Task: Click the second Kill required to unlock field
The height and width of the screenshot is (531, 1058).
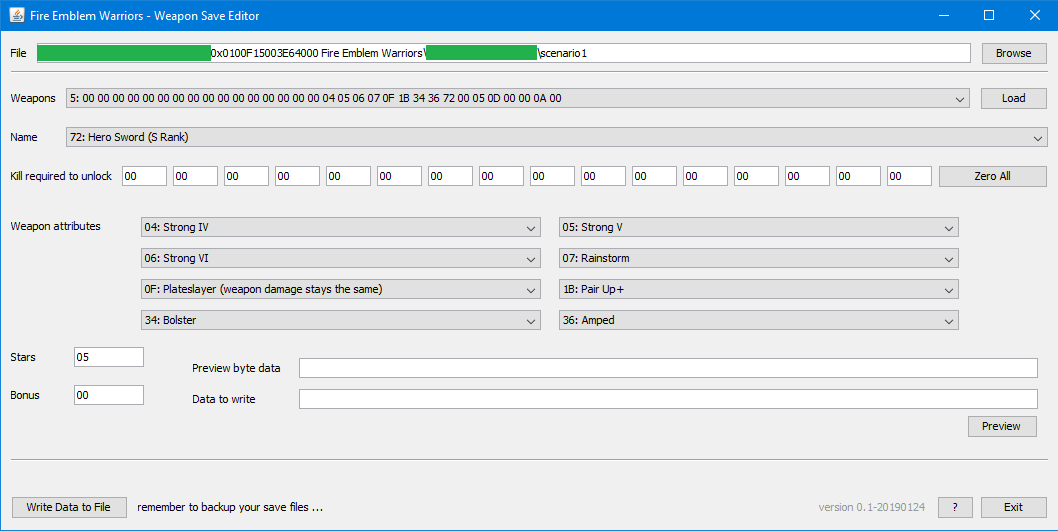Action: [x=195, y=176]
